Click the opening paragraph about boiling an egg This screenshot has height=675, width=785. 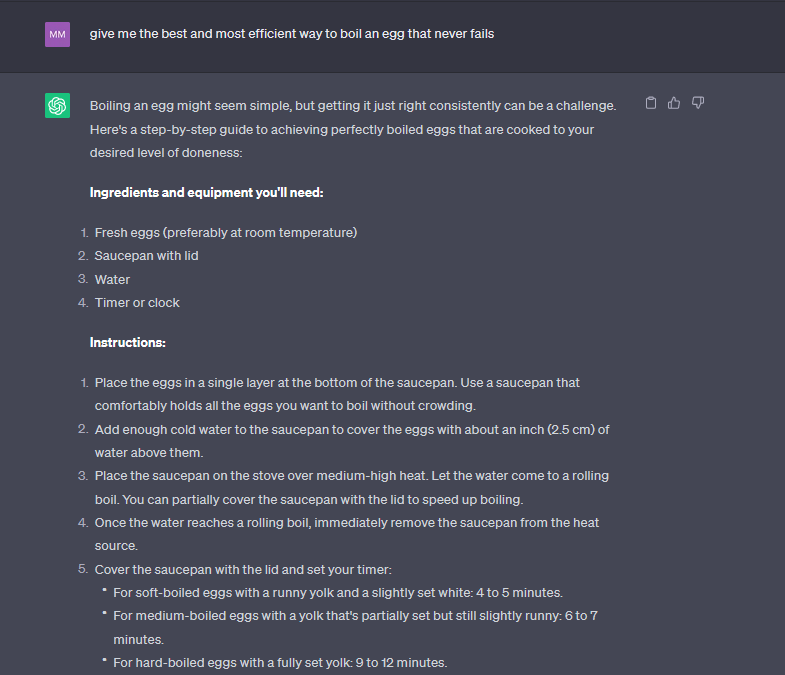pos(350,129)
